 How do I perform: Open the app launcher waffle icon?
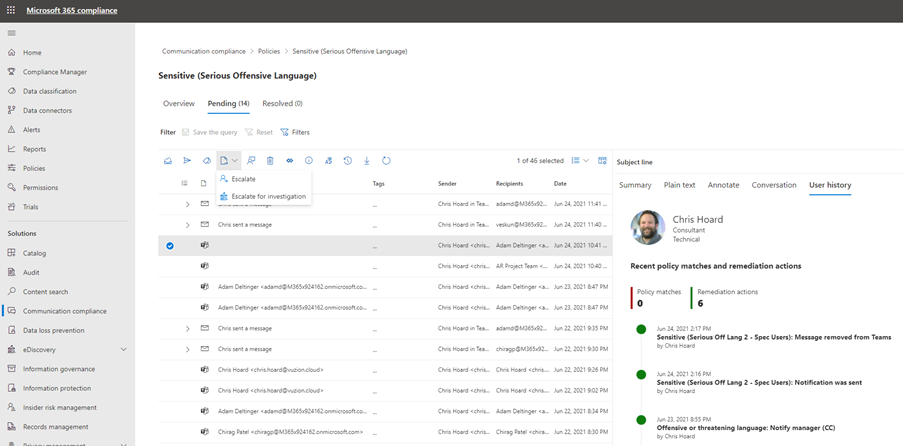click(x=11, y=10)
